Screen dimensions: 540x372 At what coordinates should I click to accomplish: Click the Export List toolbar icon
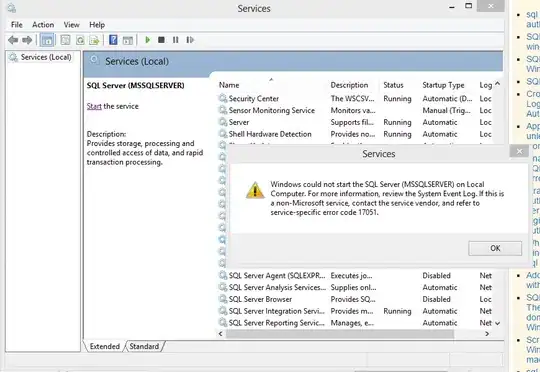click(94, 40)
